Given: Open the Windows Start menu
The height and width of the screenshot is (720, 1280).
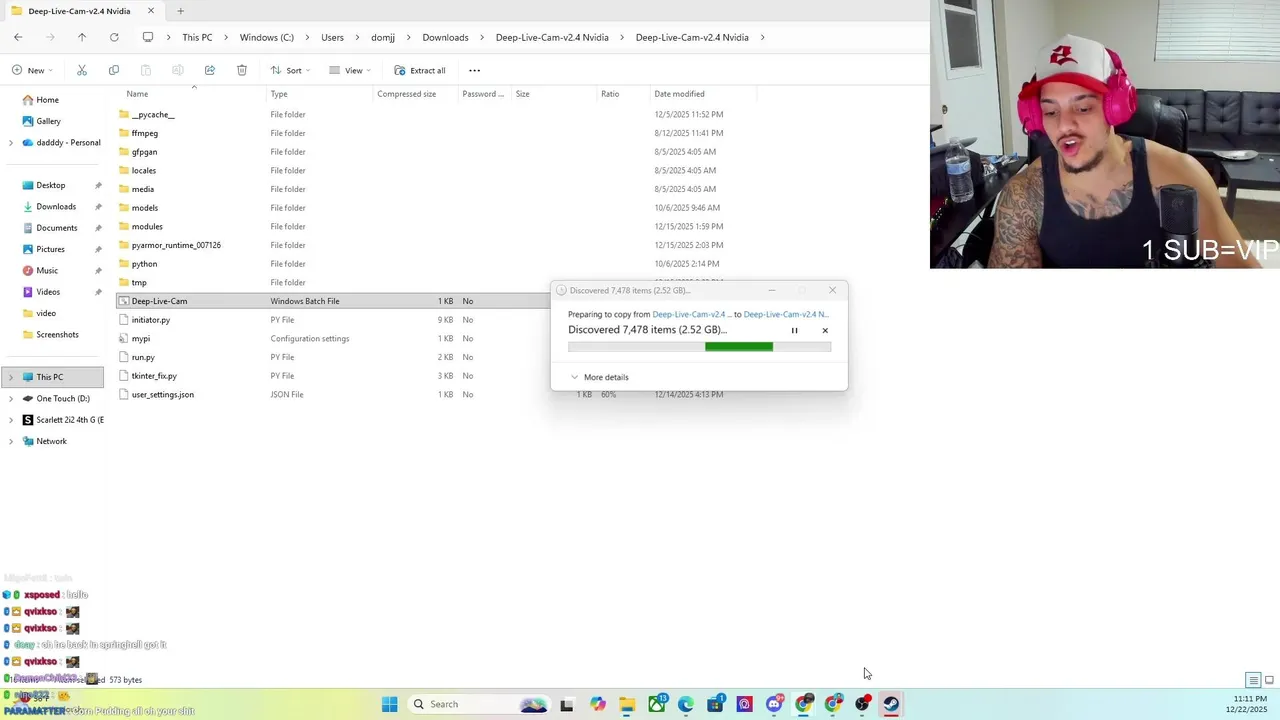Looking at the screenshot, I should click(389, 704).
